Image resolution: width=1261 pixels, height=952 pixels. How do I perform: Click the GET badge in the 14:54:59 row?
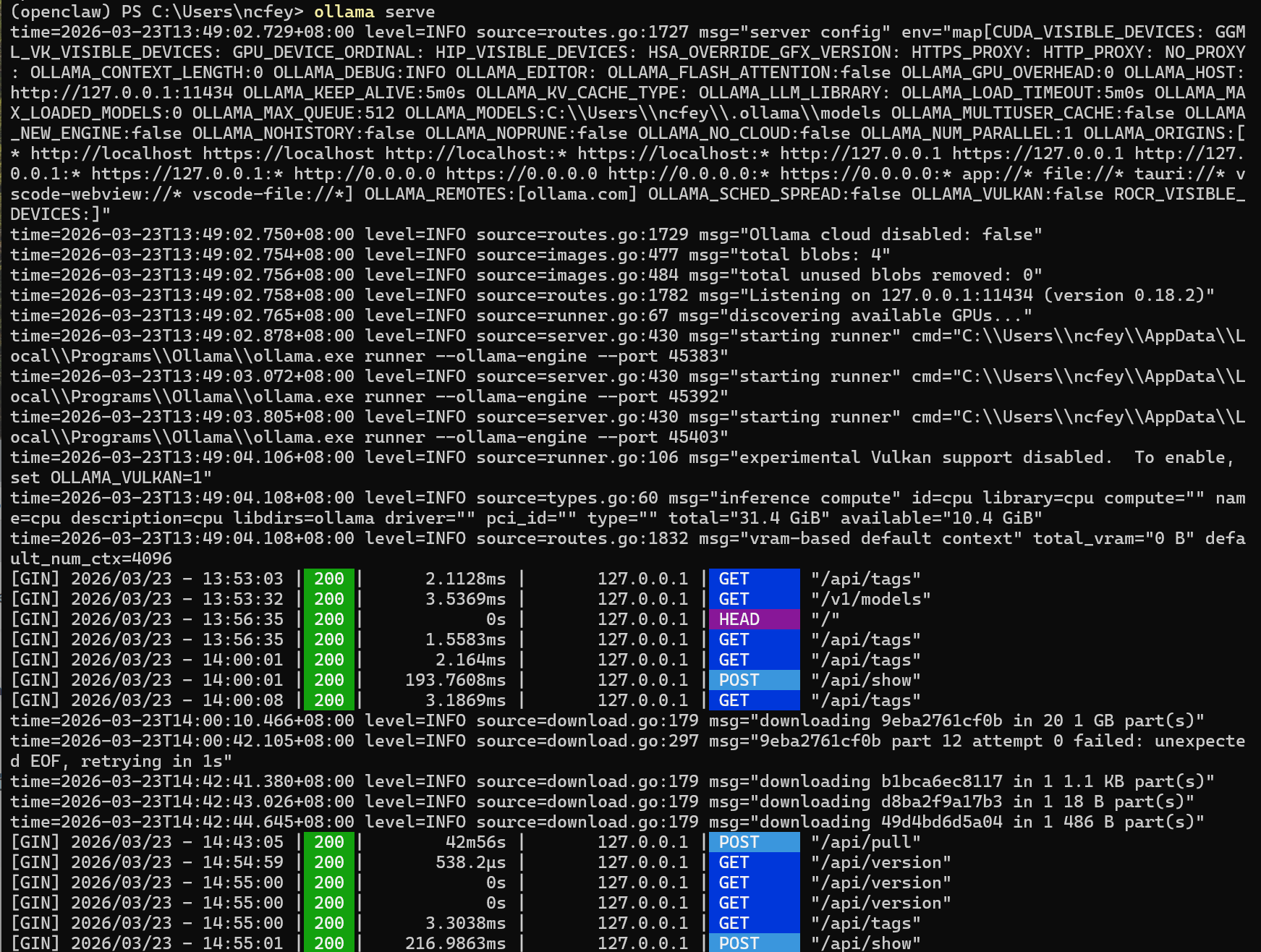tap(755, 862)
